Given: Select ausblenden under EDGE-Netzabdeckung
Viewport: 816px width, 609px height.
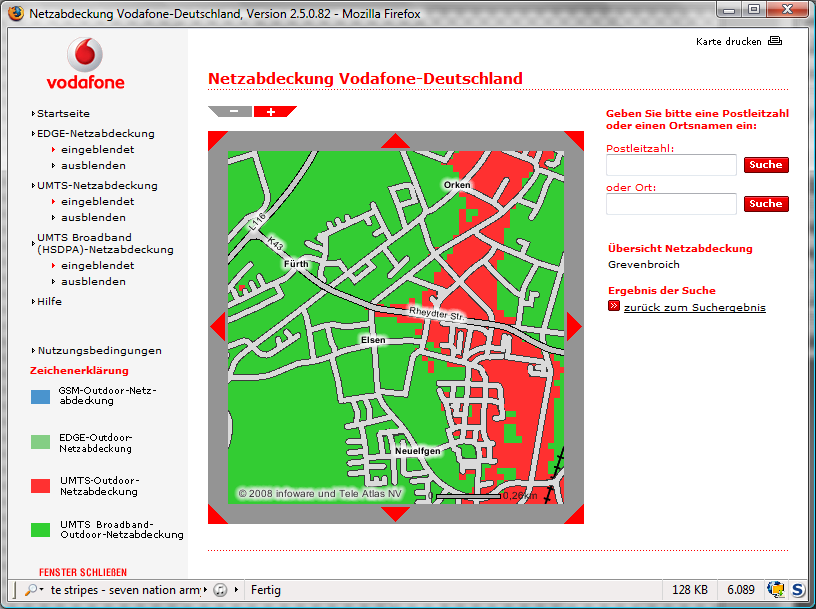Looking at the screenshot, I should click(93, 166).
